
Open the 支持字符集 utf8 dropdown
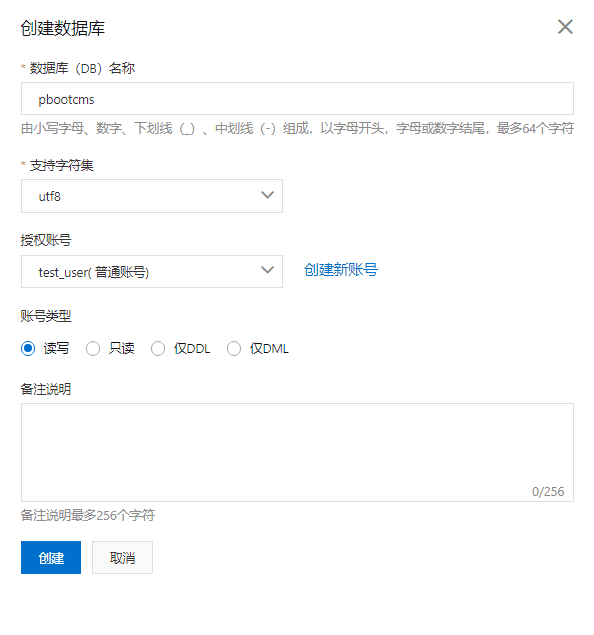pyautogui.click(x=152, y=196)
